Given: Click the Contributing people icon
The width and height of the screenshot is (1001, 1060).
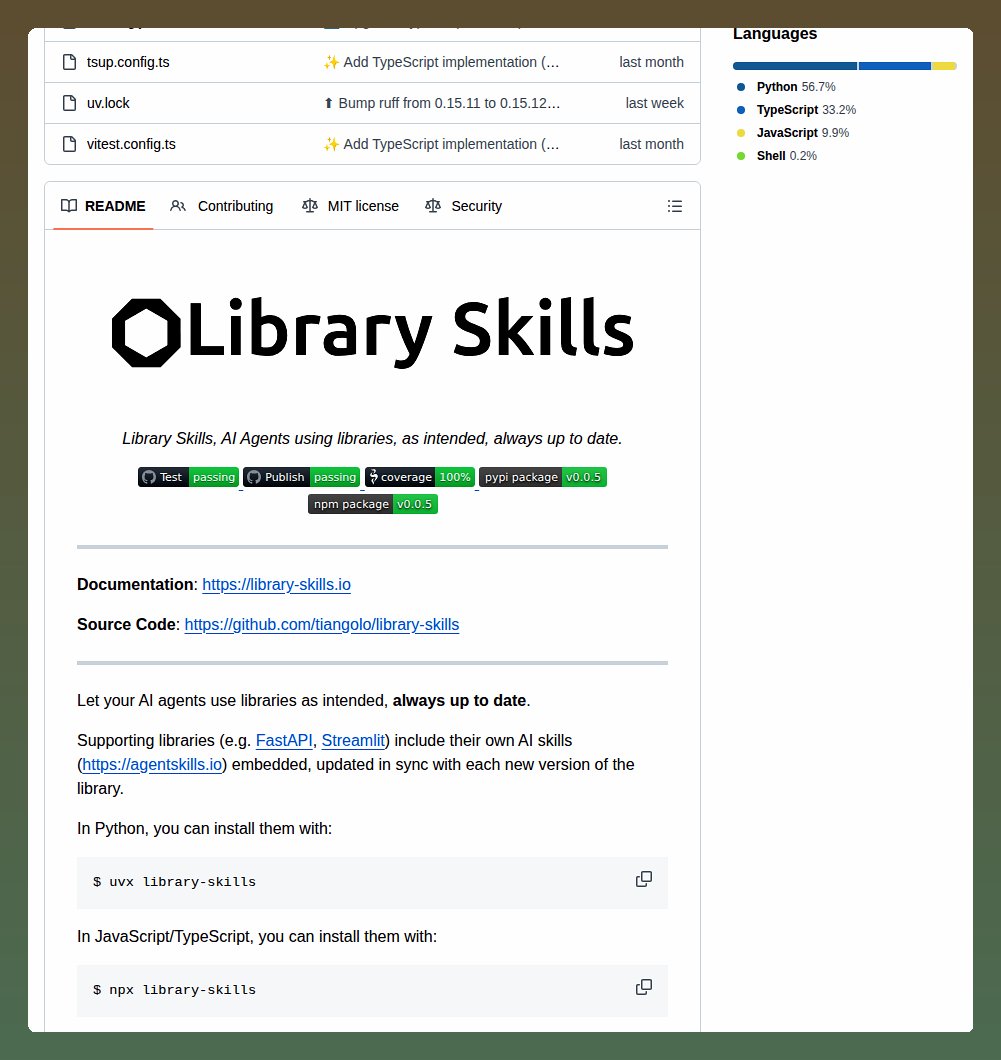Looking at the screenshot, I should pyautogui.click(x=178, y=206).
